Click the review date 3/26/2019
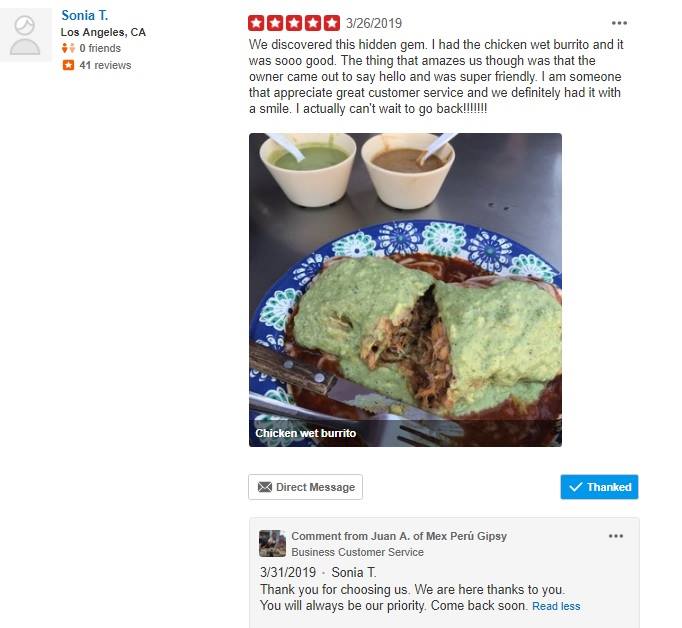Viewport: 682px width, 628px height. click(x=374, y=23)
